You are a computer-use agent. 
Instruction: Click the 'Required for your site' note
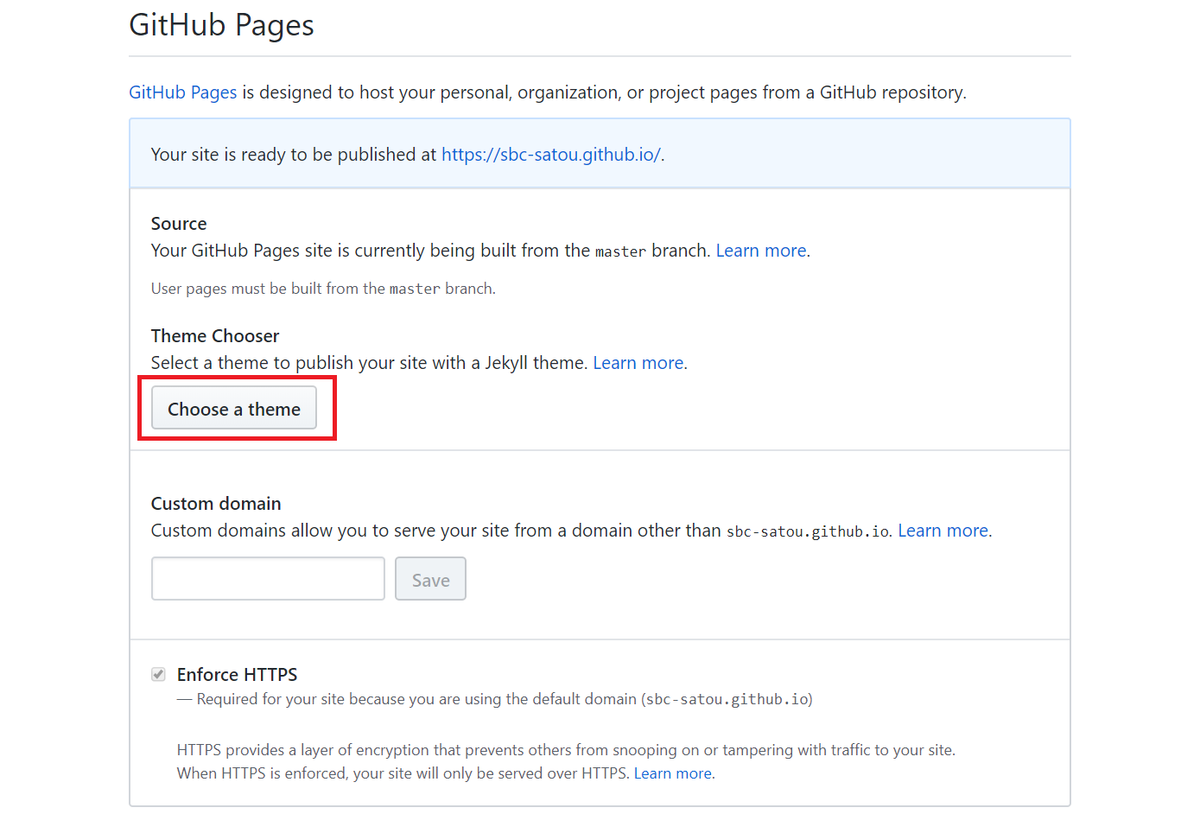tap(495, 699)
